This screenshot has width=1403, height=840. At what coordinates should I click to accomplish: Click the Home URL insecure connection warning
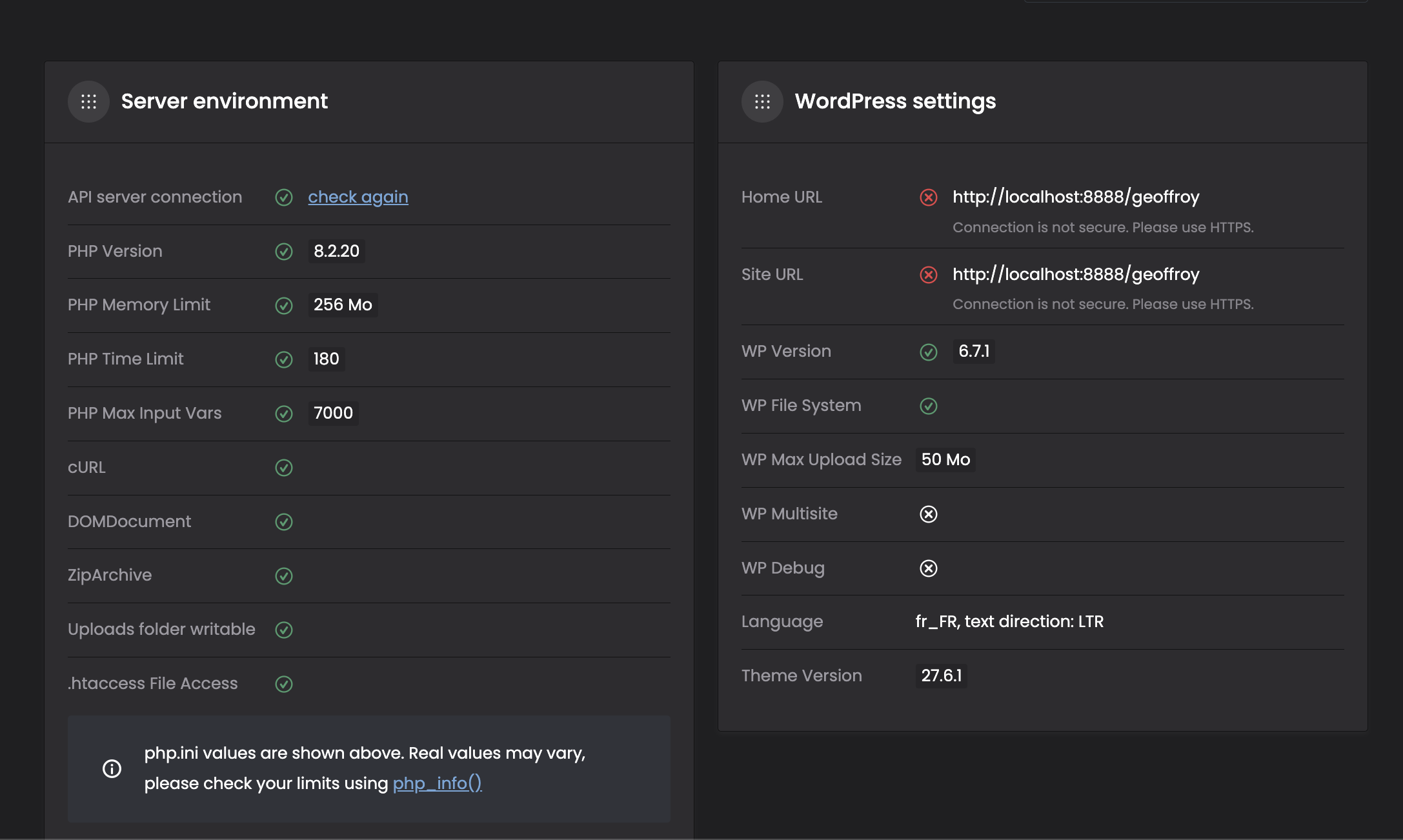coord(1103,227)
